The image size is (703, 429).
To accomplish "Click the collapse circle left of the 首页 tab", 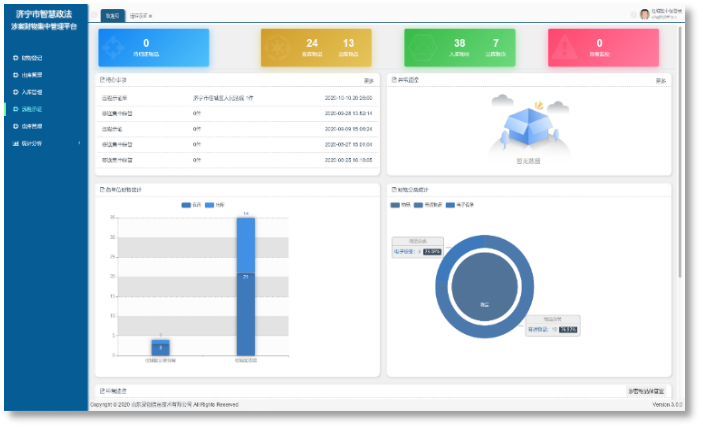I will [x=94, y=15].
